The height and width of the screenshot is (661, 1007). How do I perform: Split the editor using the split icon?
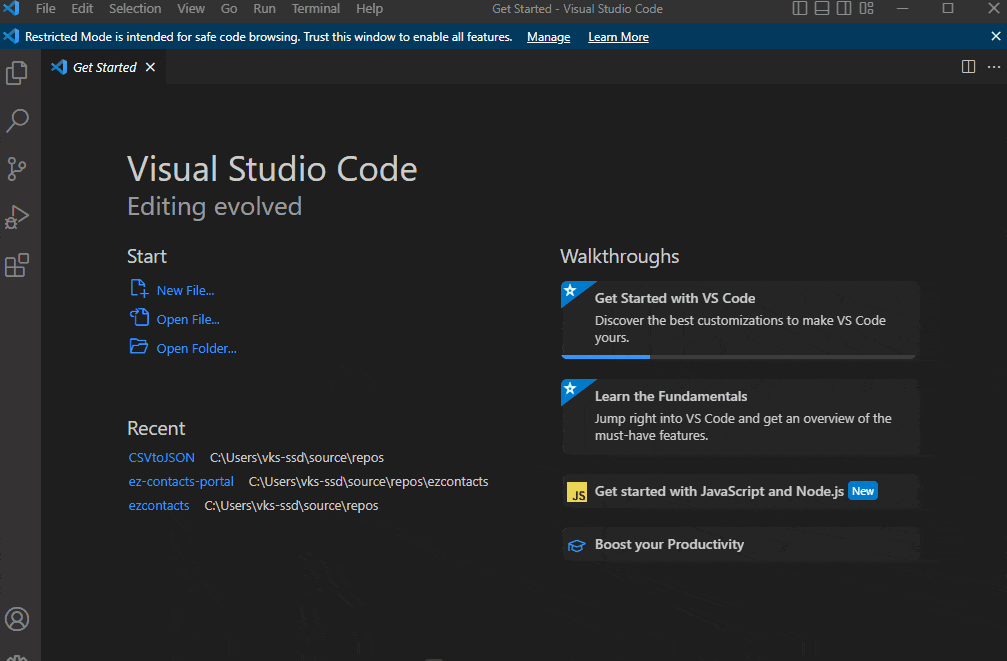point(967,66)
